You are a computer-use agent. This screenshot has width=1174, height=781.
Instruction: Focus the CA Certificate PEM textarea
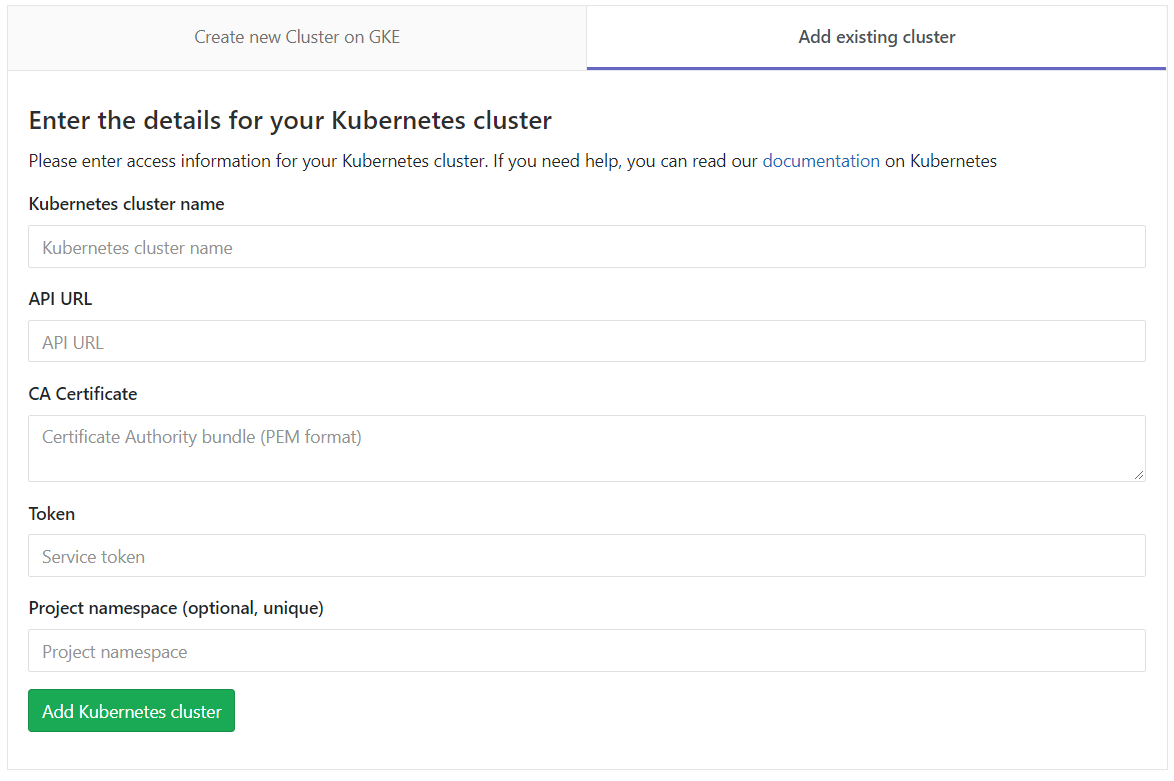tap(586, 448)
